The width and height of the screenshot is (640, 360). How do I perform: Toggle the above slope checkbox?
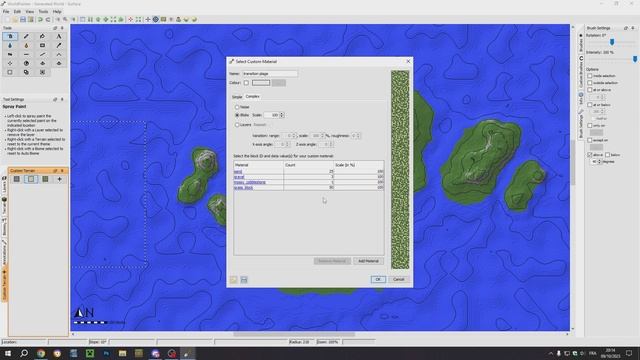coord(590,155)
